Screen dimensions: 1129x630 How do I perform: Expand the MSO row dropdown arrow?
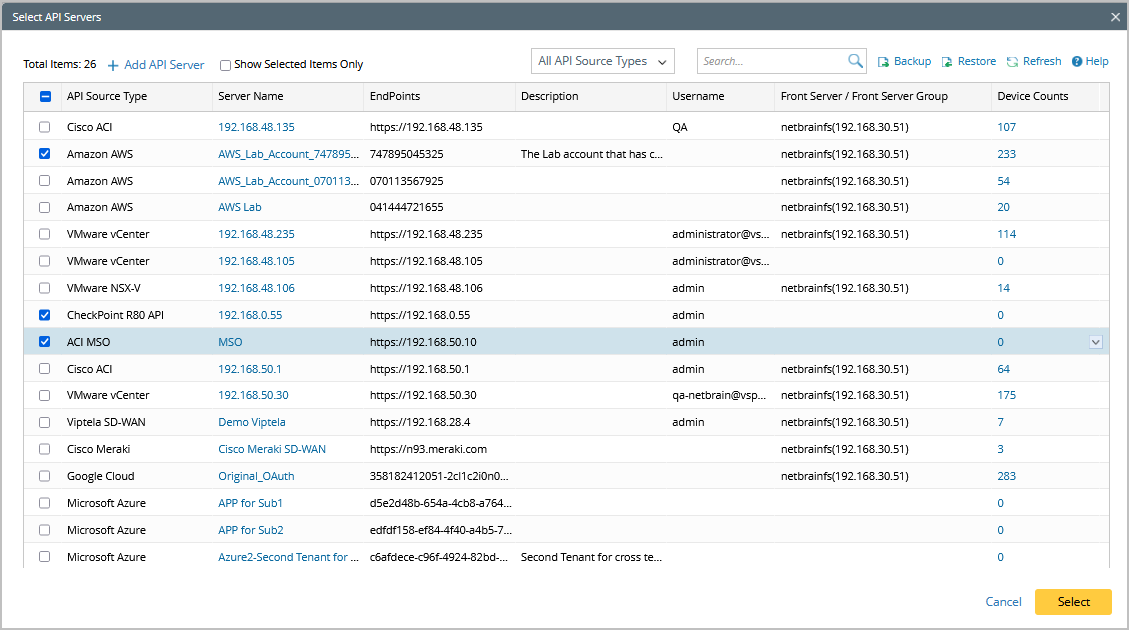(1096, 342)
